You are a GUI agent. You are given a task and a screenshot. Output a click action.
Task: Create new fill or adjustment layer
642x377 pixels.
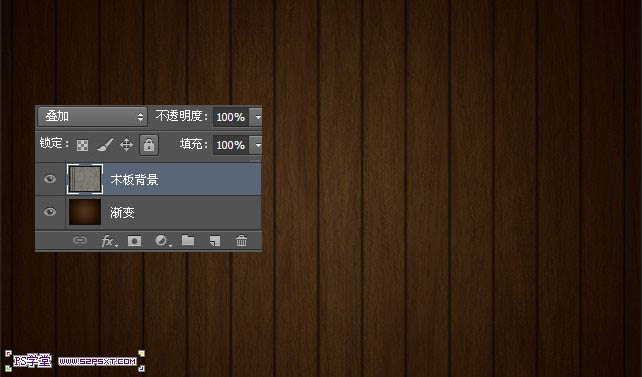click(x=162, y=240)
